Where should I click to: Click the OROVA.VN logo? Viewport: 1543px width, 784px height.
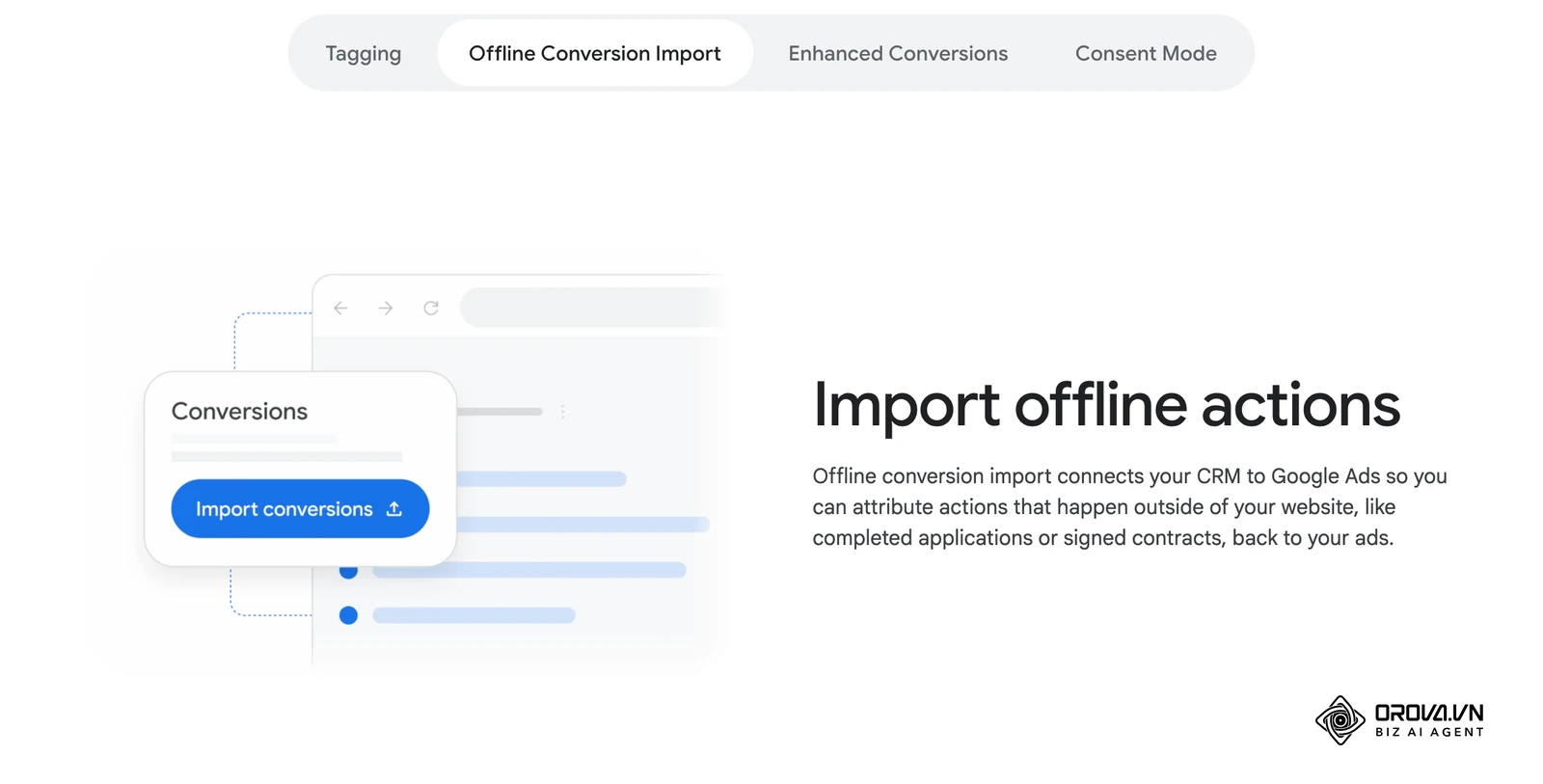1399,720
